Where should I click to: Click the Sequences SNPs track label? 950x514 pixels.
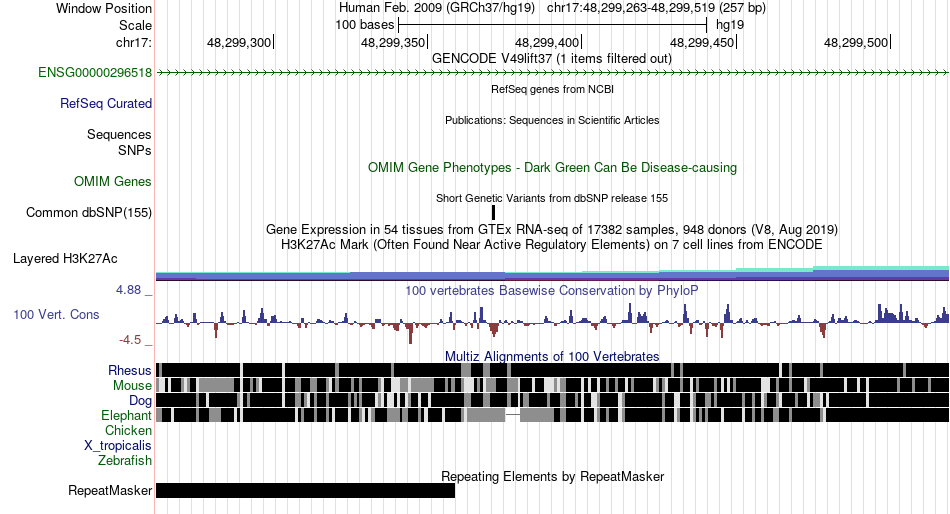pos(119,142)
